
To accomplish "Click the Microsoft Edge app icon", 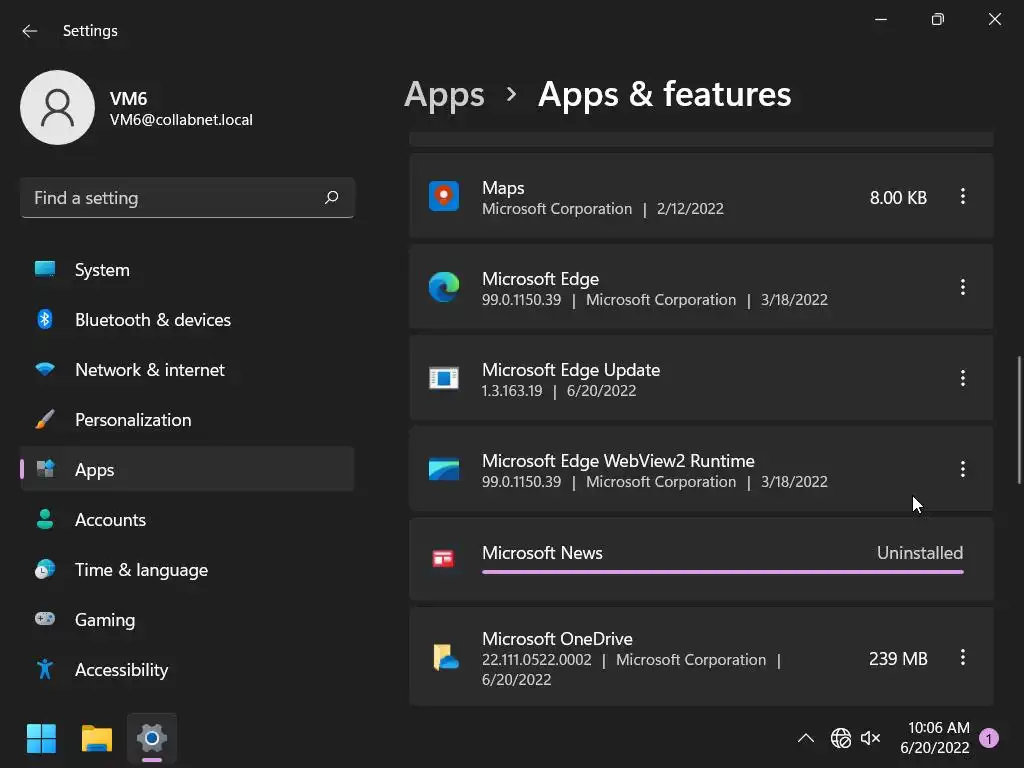I will pyautogui.click(x=444, y=287).
